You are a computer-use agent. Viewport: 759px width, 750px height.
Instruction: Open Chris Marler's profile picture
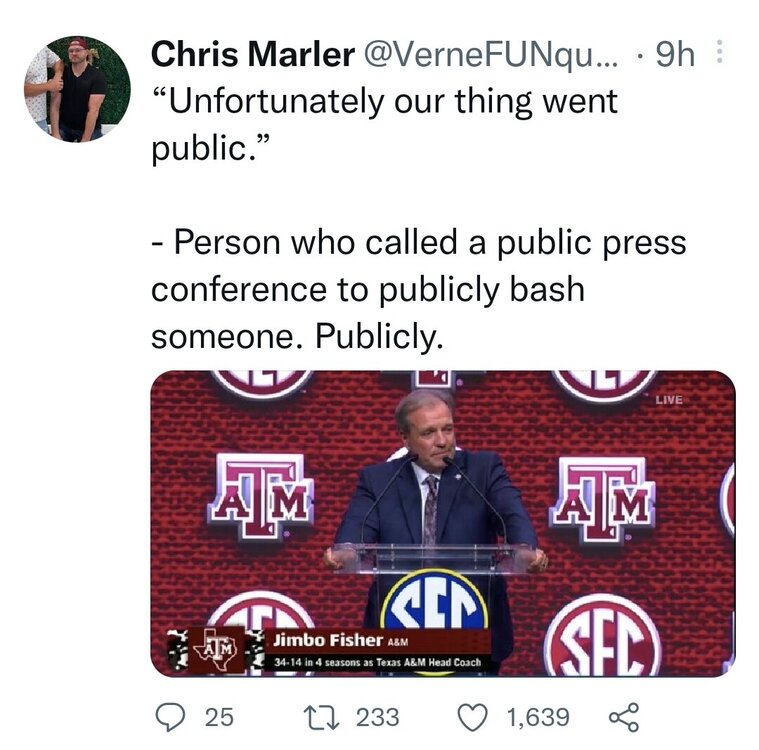pyautogui.click(x=78, y=89)
